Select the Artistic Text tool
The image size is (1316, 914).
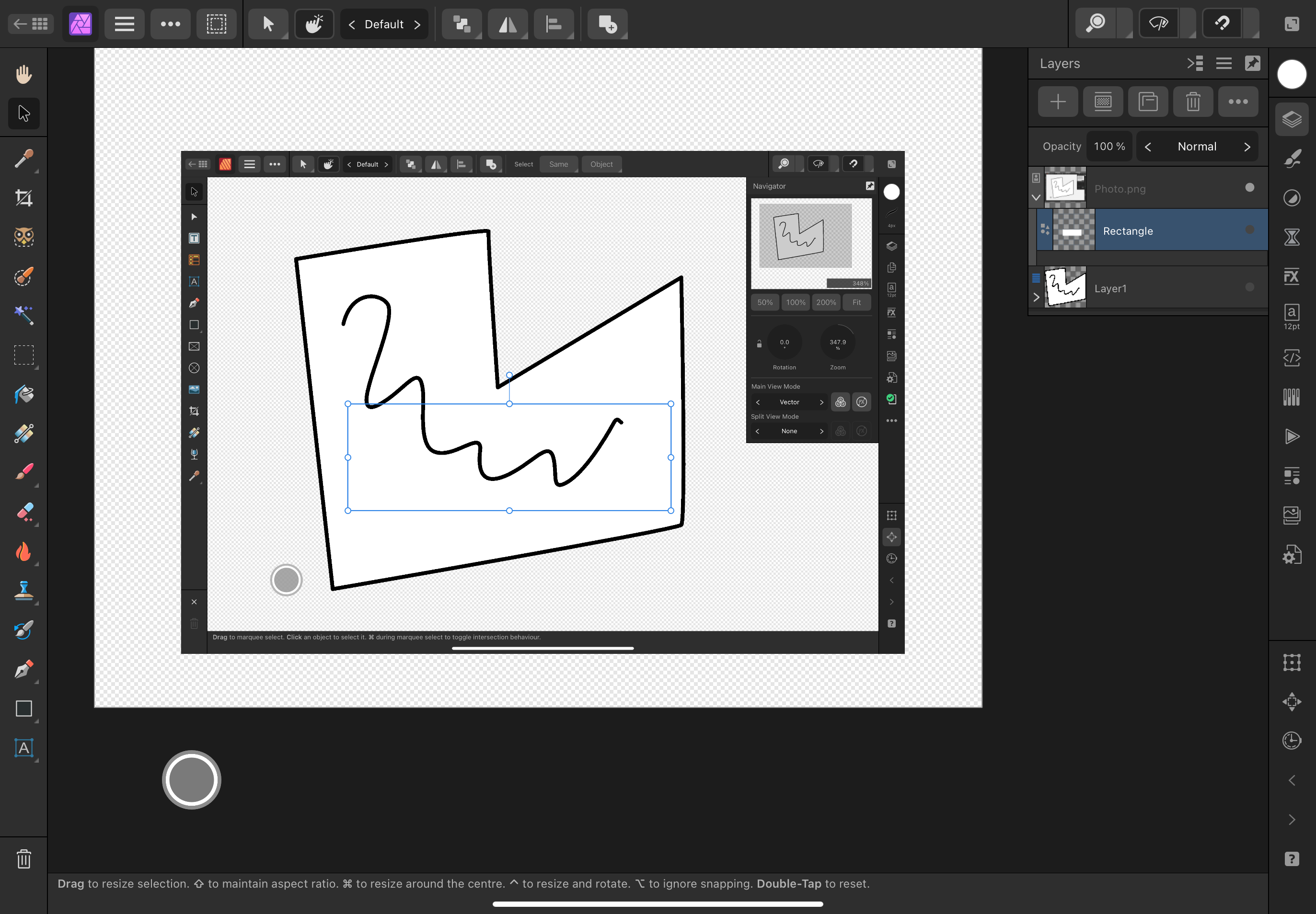pyautogui.click(x=23, y=748)
